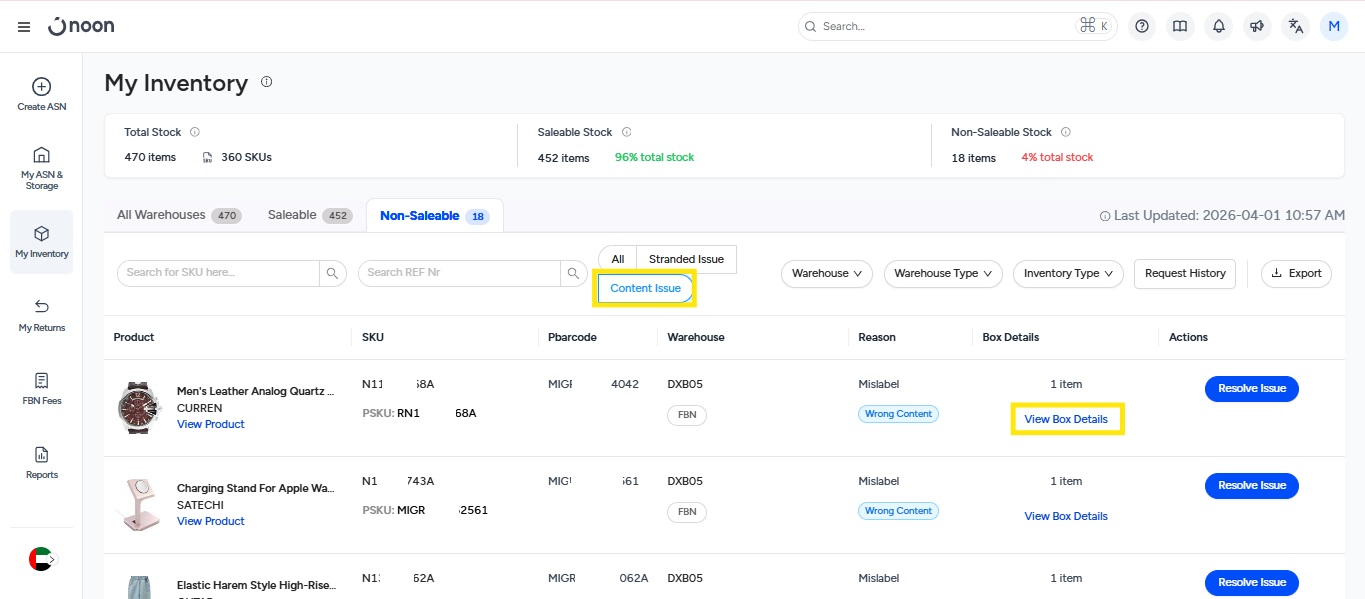Image resolution: width=1365 pixels, height=599 pixels.
Task: Select the Content Issue filter
Action: click(x=645, y=288)
